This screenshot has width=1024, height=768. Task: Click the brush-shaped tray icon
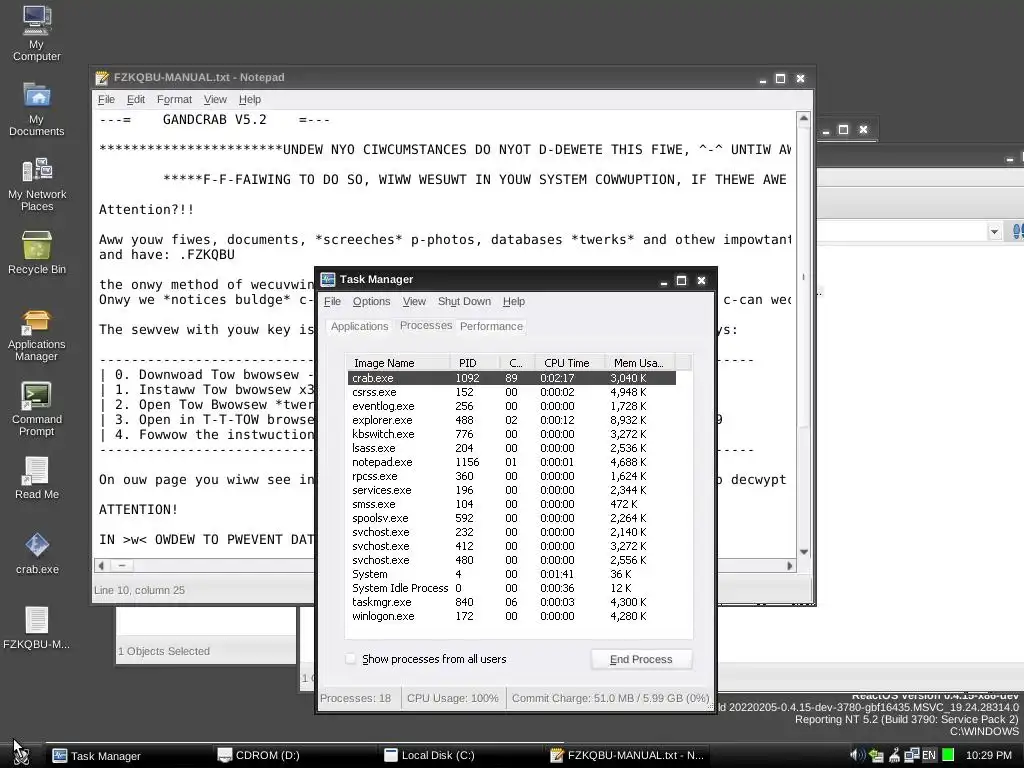pos(894,756)
